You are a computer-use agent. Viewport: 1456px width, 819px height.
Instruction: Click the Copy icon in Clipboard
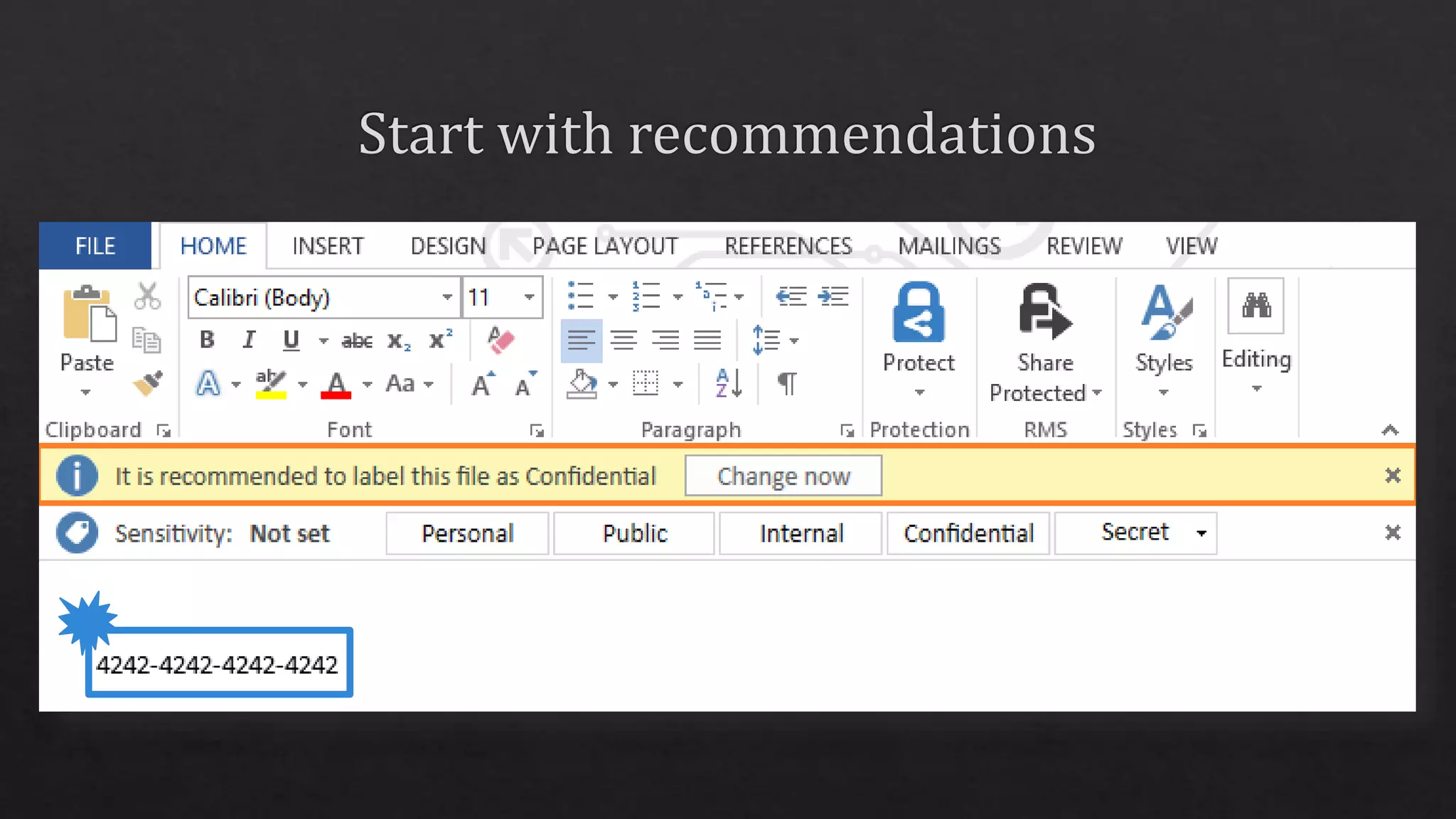146,340
